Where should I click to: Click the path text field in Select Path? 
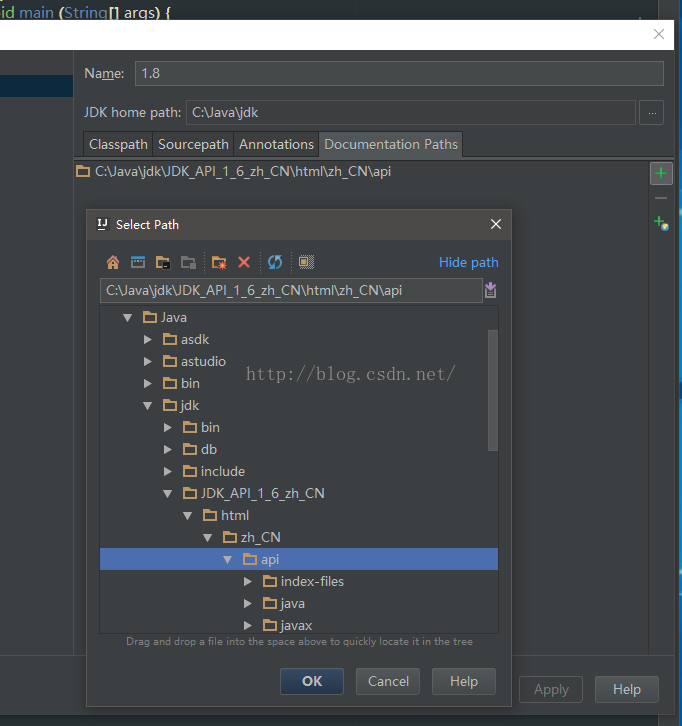point(291,290)
